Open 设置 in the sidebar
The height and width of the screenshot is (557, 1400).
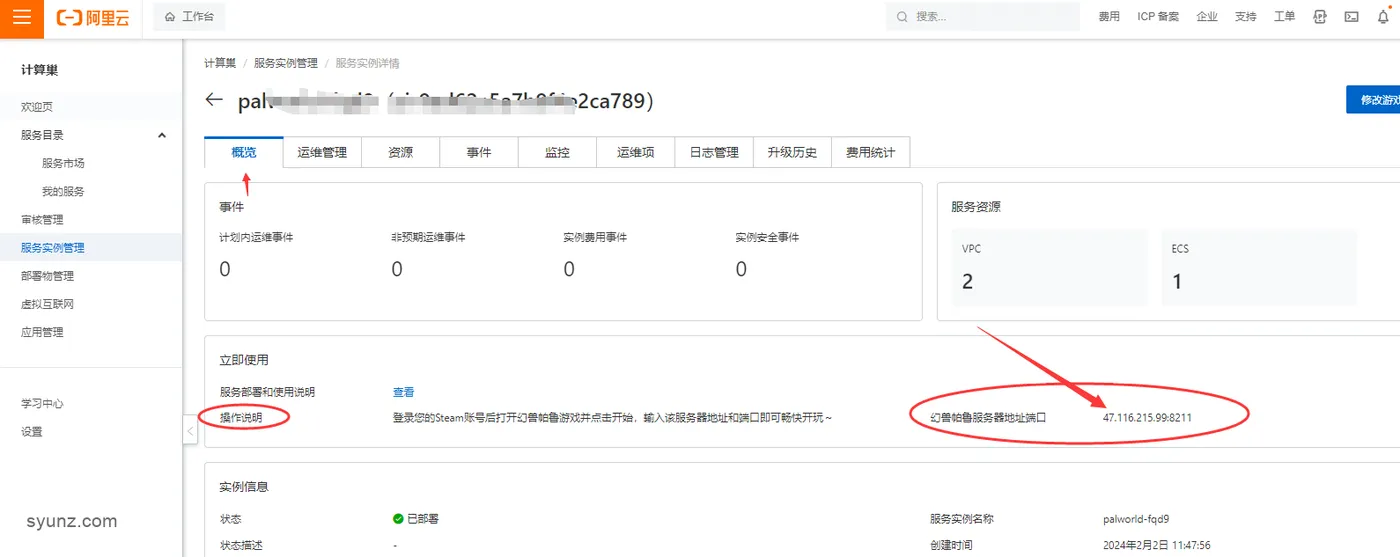(x=32, y=432)
